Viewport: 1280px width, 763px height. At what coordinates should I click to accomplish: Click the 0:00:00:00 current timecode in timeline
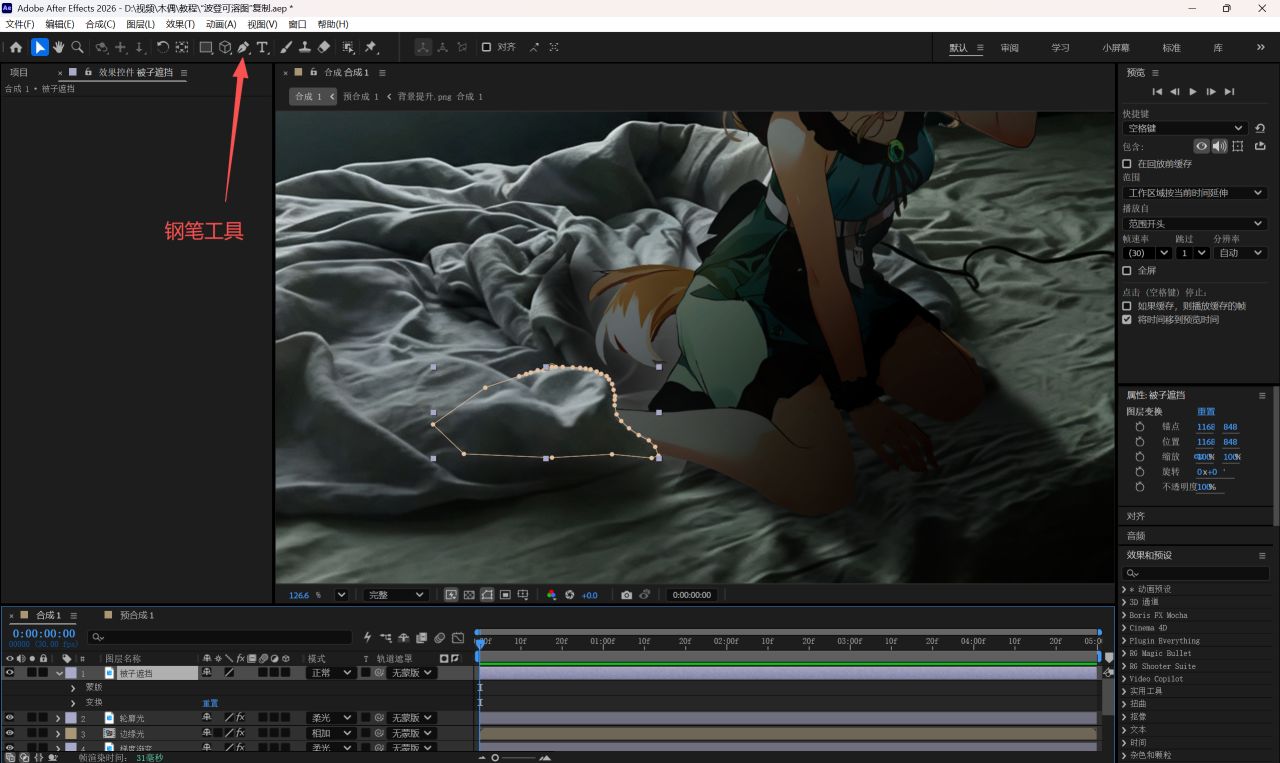pos(44,634)
